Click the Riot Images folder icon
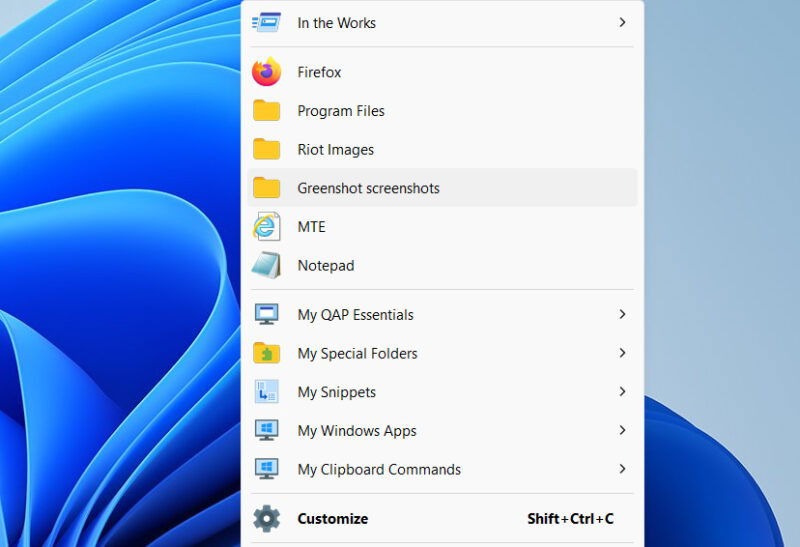800x547 pixels. [266, 150]
